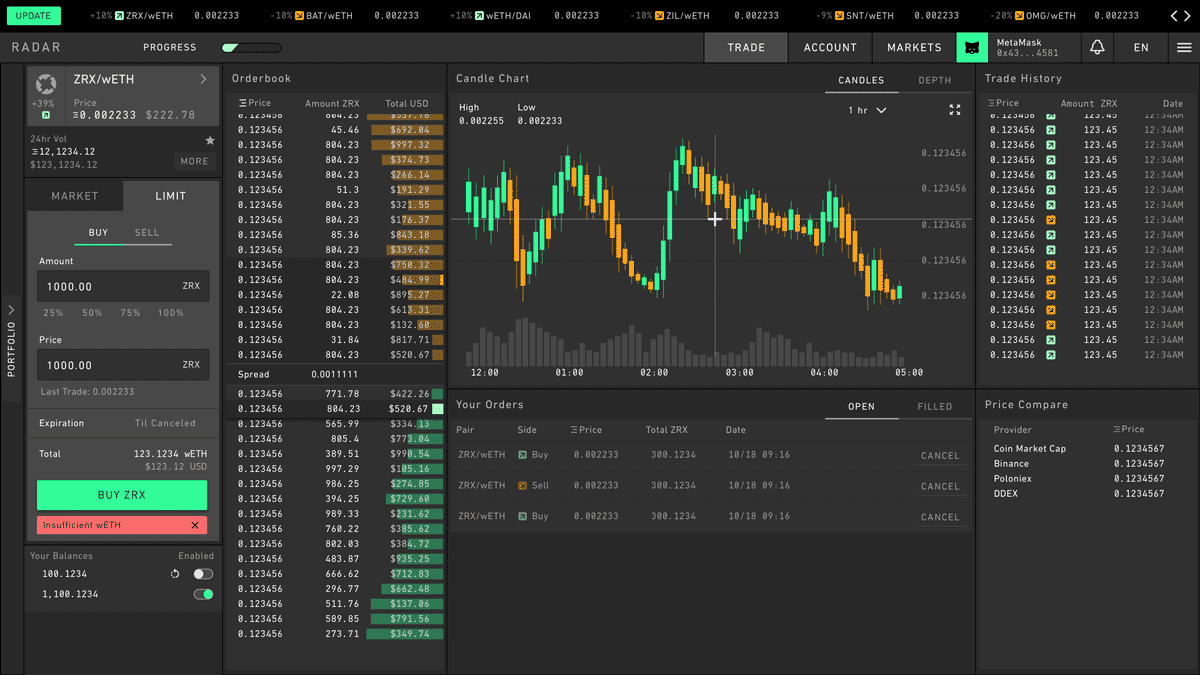The width and height of the screenshot is (1200, 675).
Task: Open the MARKETS tab
Action: [914, 47]
